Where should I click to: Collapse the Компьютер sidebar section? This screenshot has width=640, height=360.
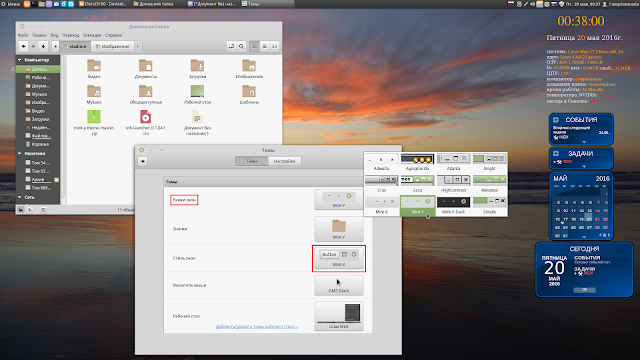pyautogui.click(x=20, y=60)
